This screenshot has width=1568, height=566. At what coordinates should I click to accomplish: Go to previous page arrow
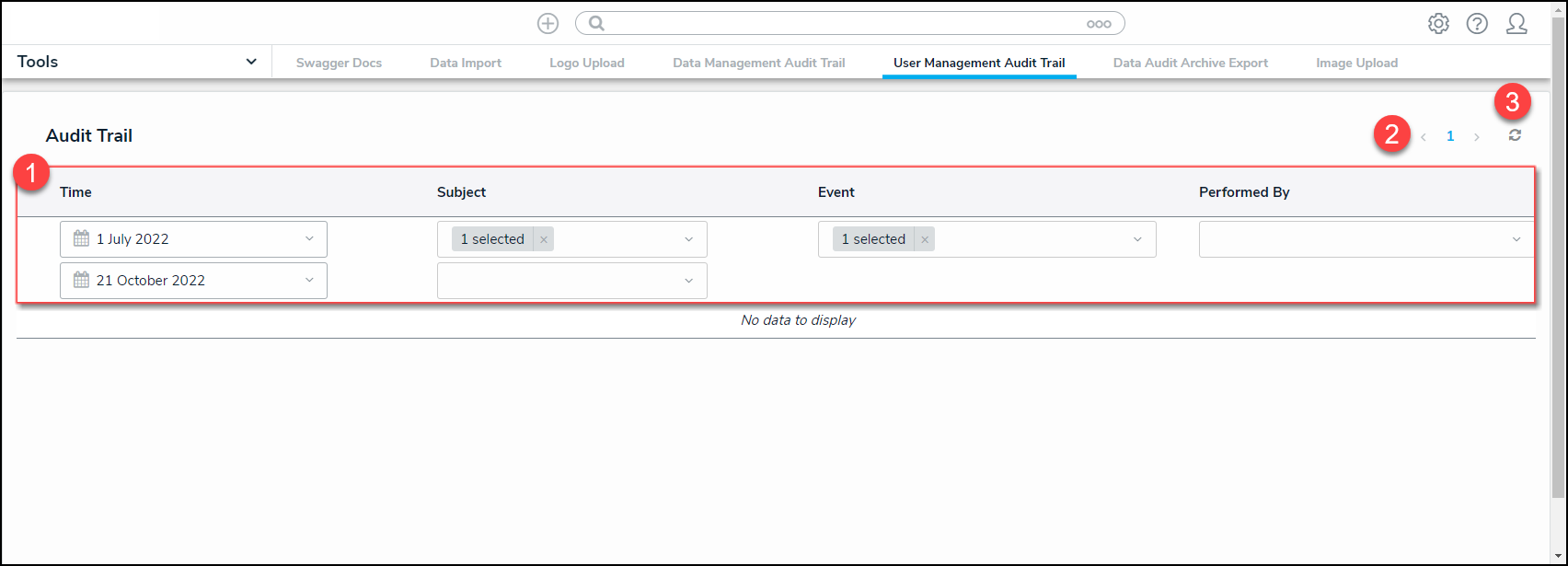(1424, 137)
